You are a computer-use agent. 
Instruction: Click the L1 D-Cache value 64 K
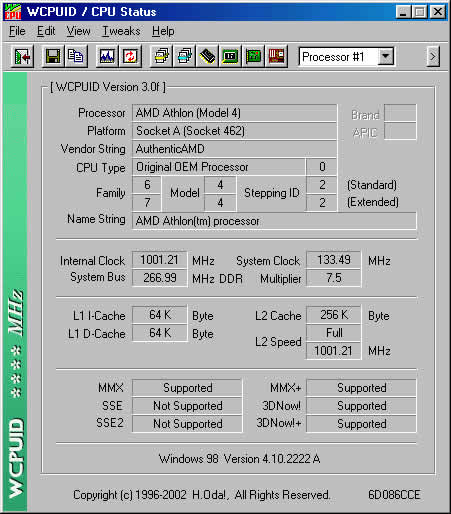click(160, 333)
